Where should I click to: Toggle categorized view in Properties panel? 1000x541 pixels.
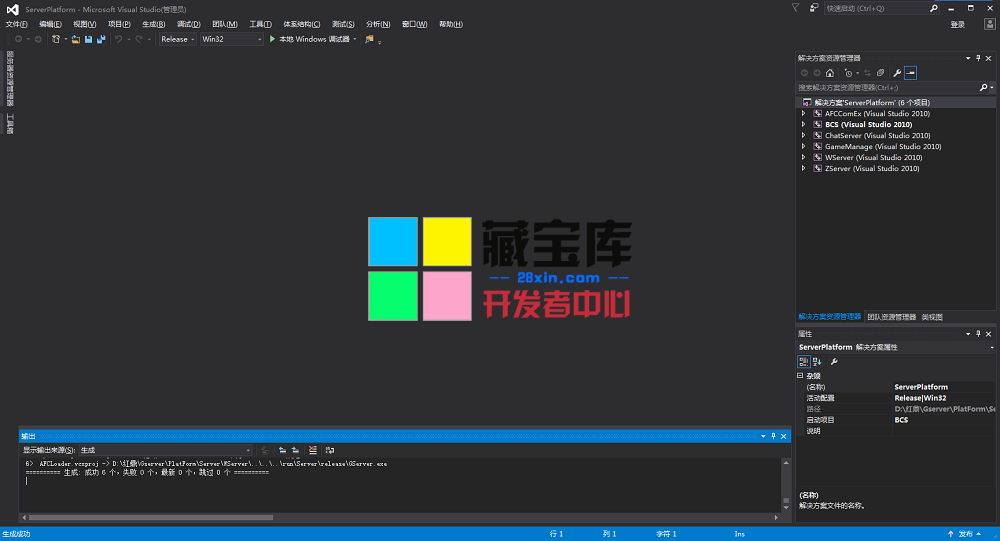pyautogui.click(x=804, y=361)
